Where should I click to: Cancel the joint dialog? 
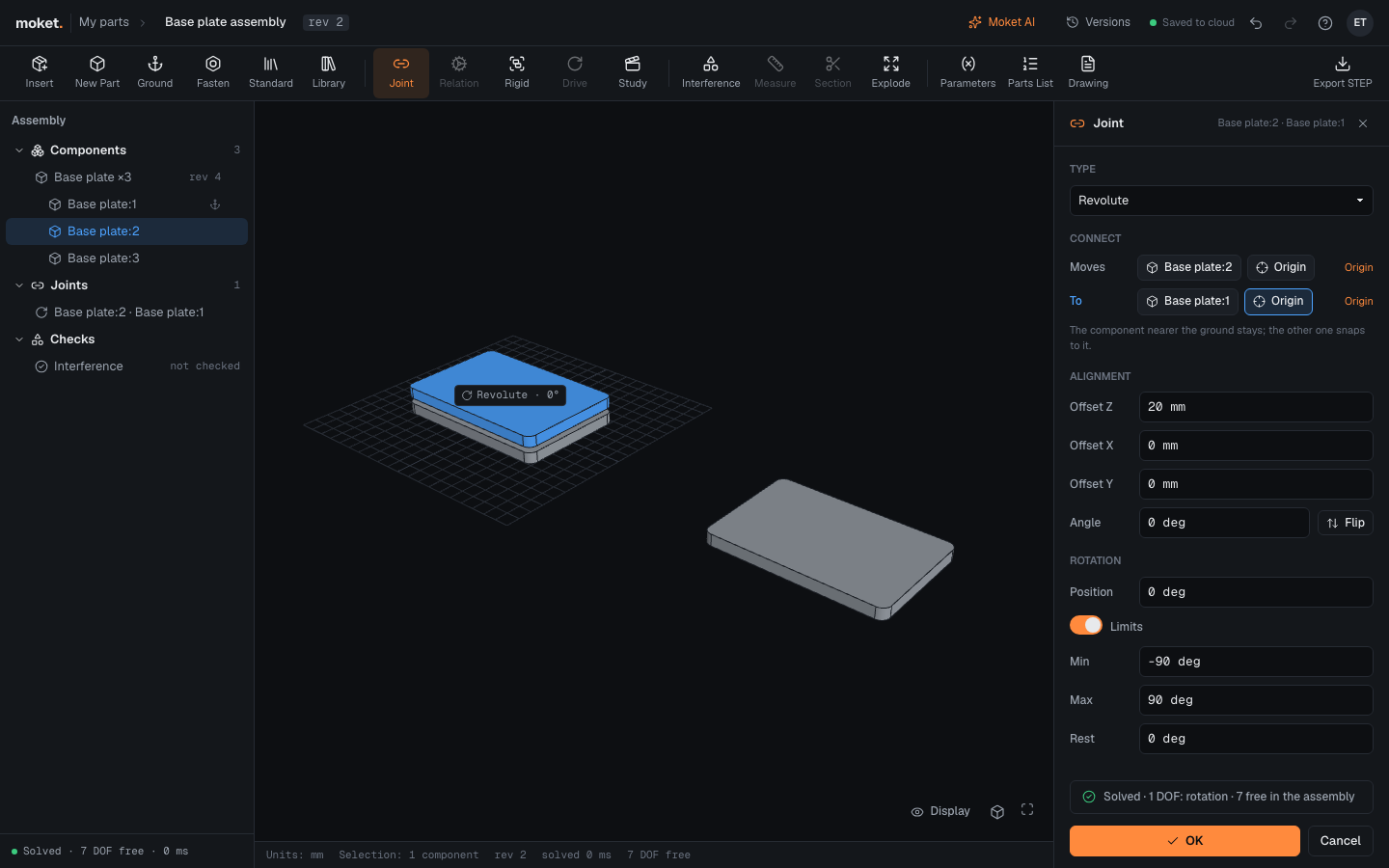point(1341,841)
